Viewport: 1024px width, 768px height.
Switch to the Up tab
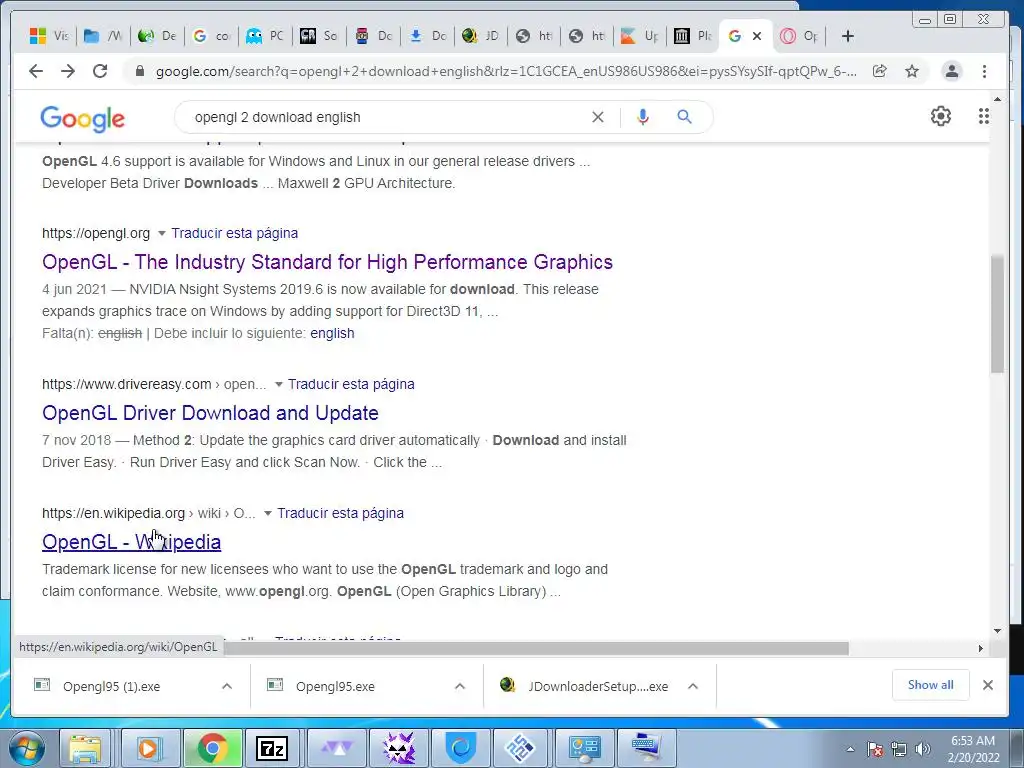click(x=640, y=36)
